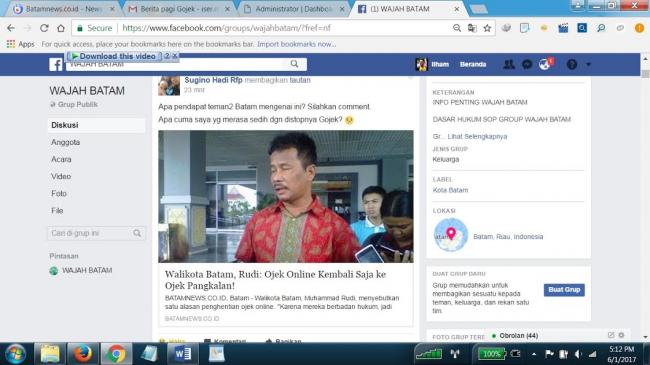The width and height of the screenshot is (650, 365).
Task: Open Facebook Messenger icon
Action: [x=527, y=64]
